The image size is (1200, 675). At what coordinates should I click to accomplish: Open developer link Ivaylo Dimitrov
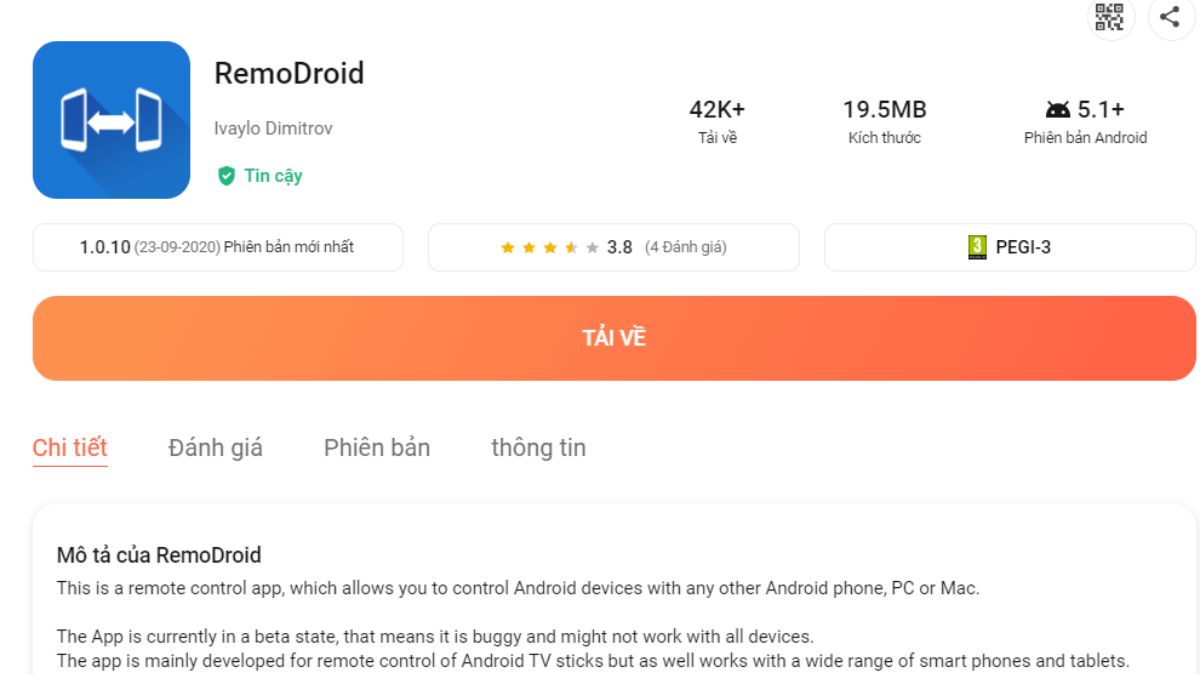275,128
